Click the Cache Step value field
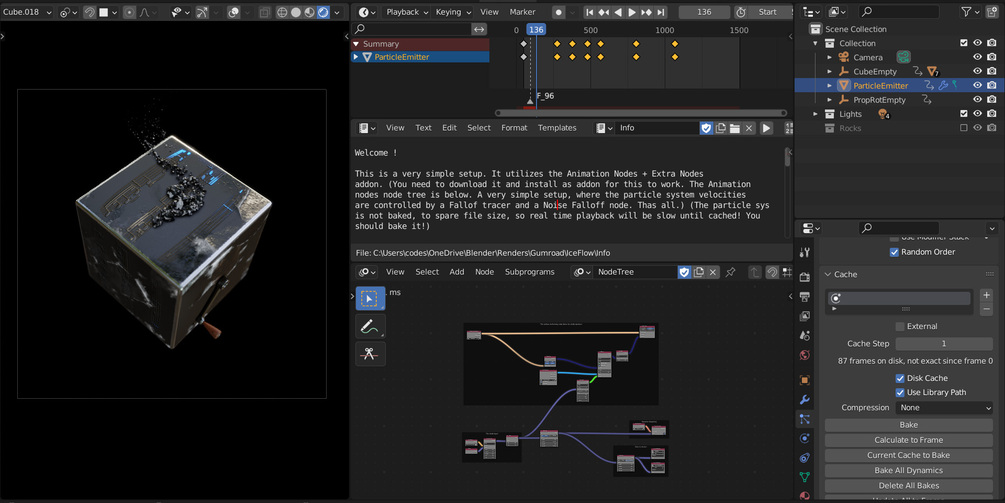The width and height of the screenshot is (1005, 503). point(944,343)
